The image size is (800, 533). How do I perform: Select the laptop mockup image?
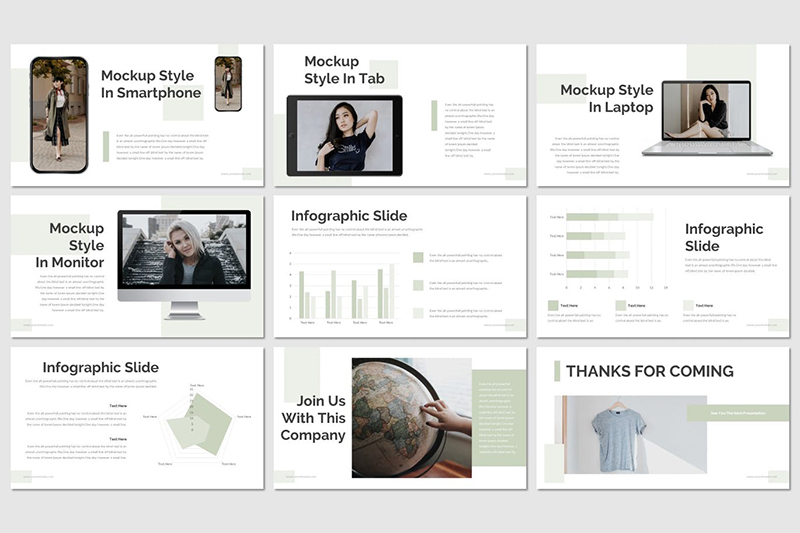(x=706, y=118)
